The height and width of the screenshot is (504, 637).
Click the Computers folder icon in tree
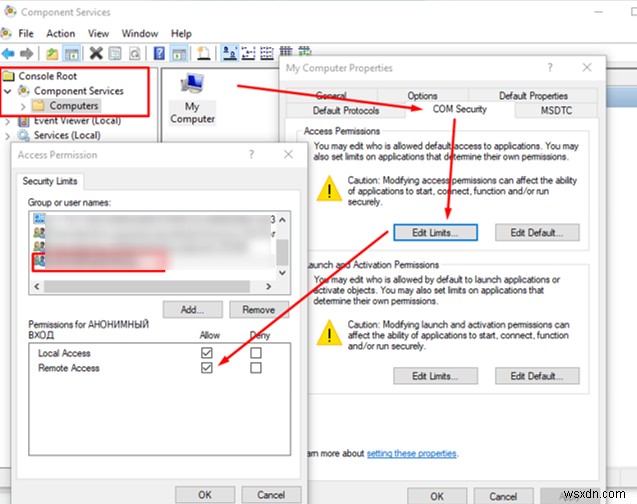click(38, 106)
